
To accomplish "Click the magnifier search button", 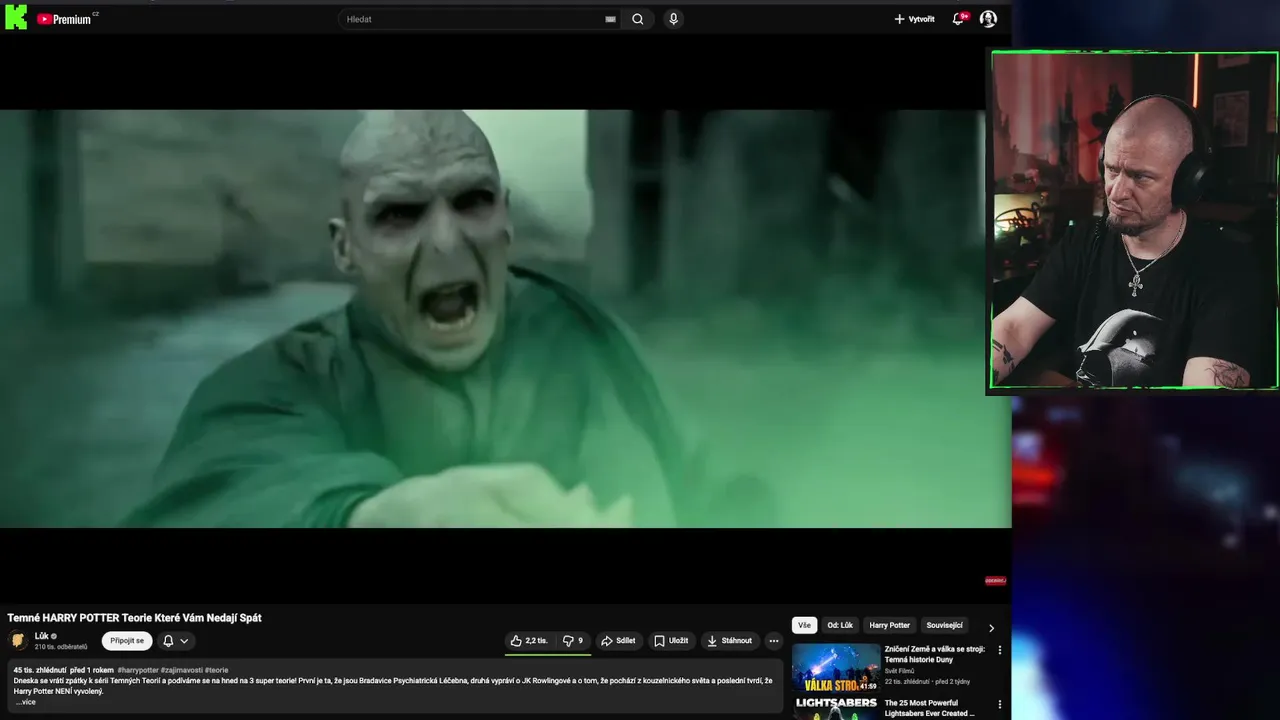I will click(638, 19).
